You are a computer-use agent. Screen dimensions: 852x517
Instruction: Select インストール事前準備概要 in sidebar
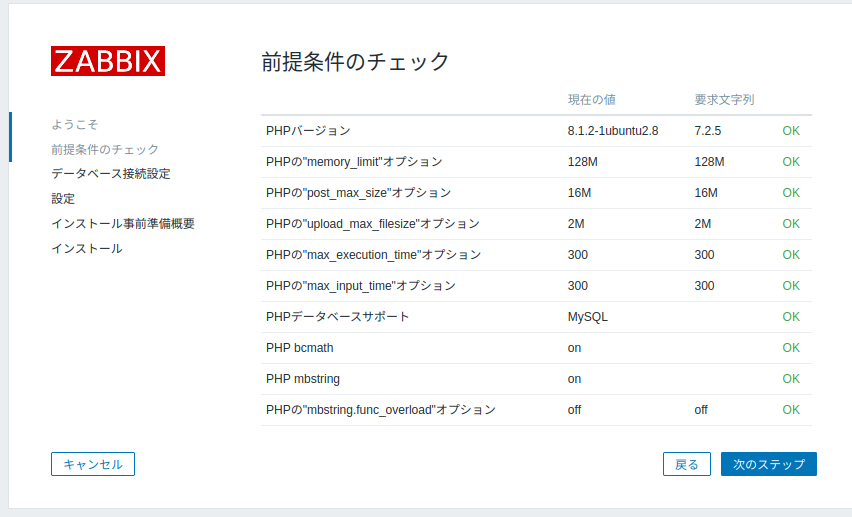tap(123, 224)
